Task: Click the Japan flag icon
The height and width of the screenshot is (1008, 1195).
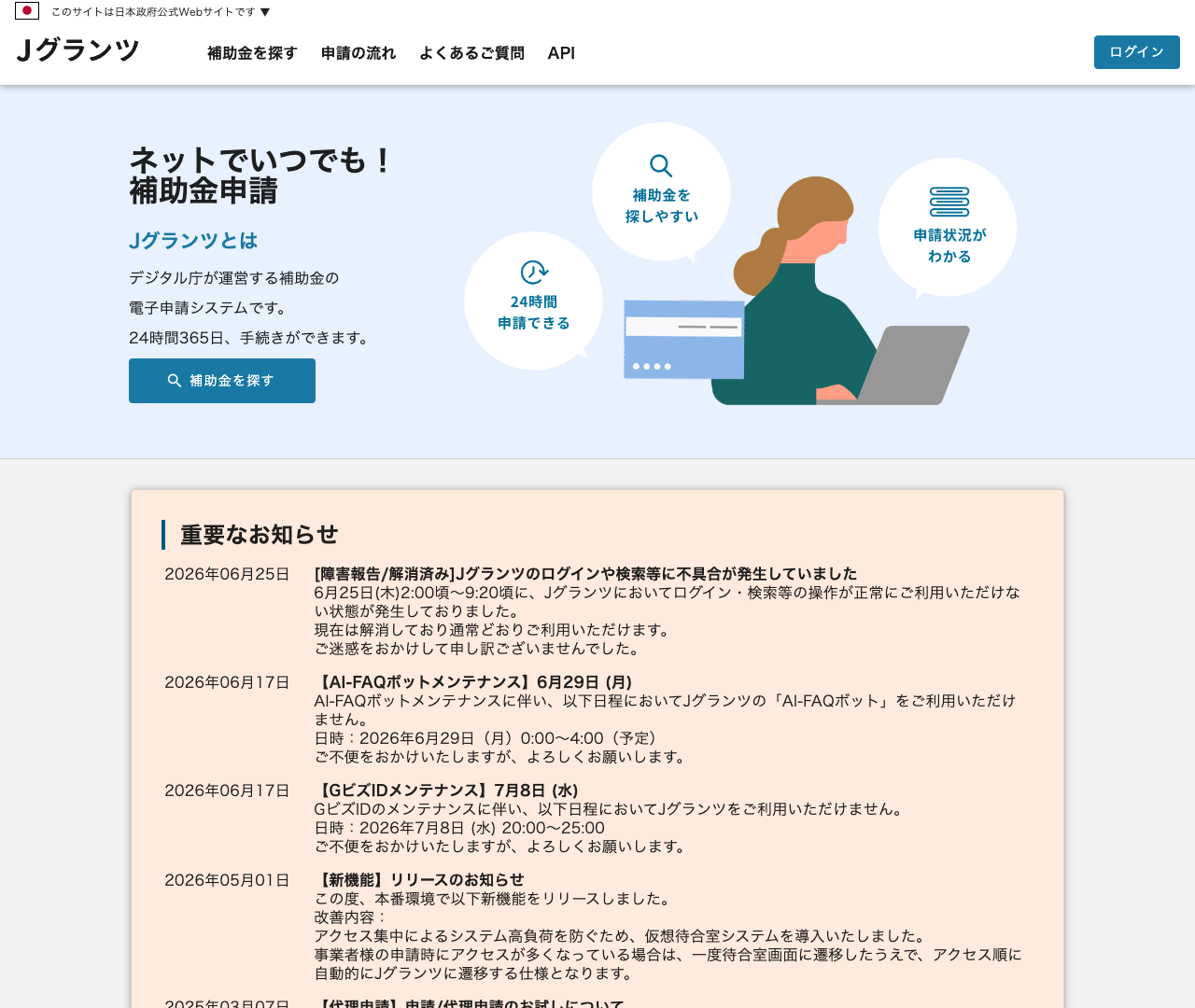Action: pyautogui.click(x=27, y=11)
